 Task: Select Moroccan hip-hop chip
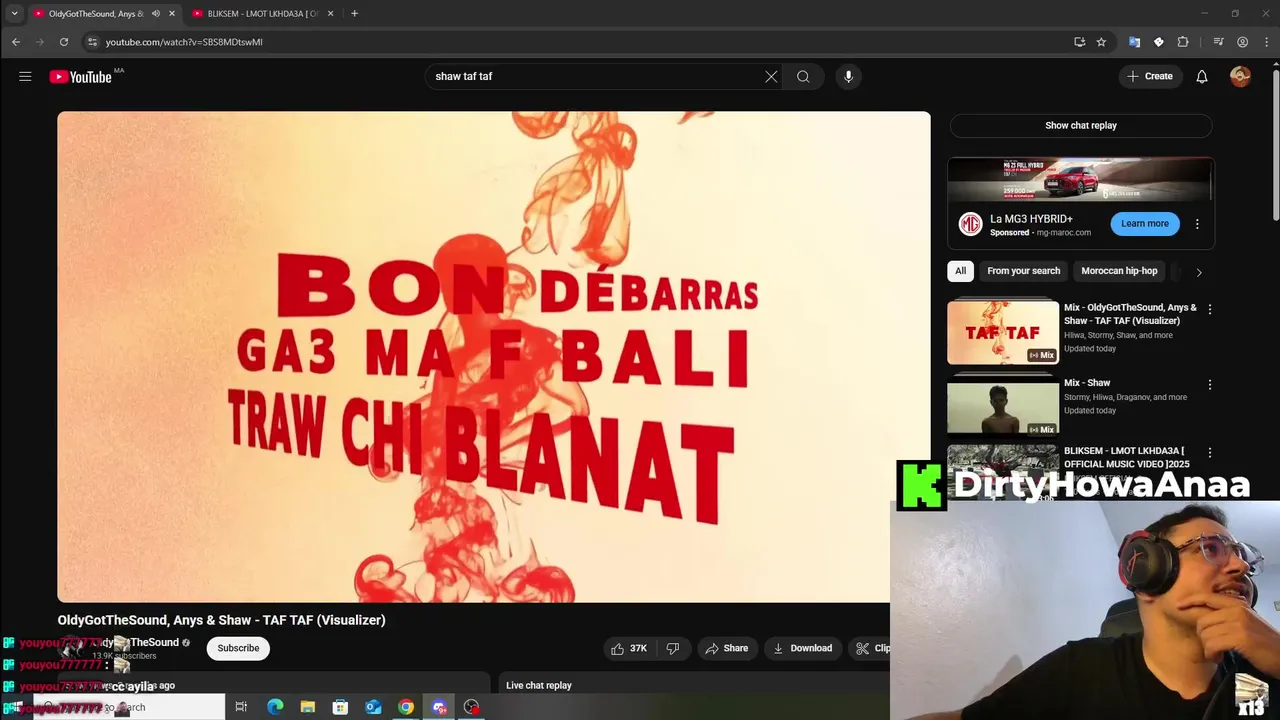click(1119, 271)
